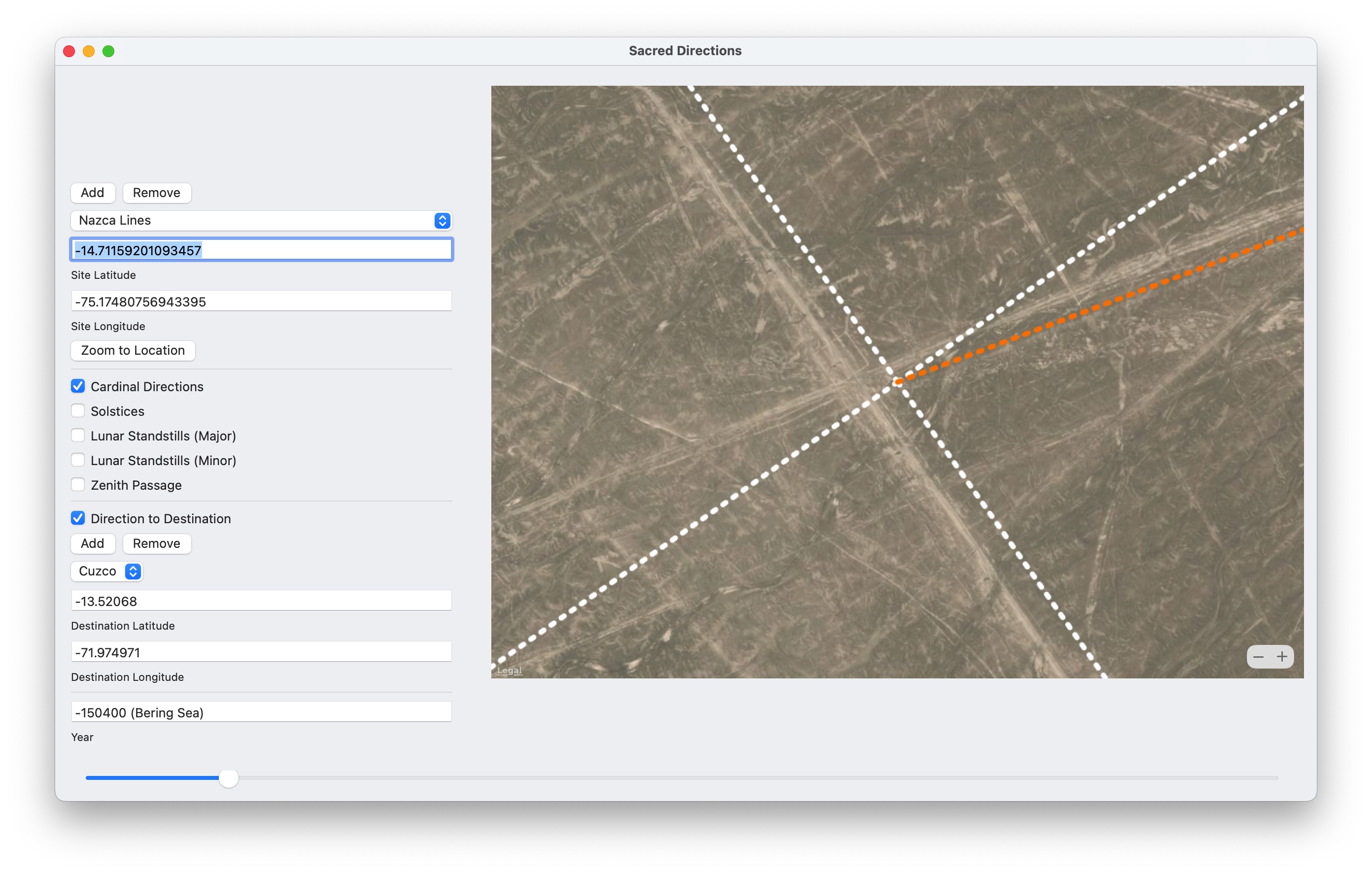1372x874 pixels.
Task: Click the map zoom in plus icon
Action: 1282,657
